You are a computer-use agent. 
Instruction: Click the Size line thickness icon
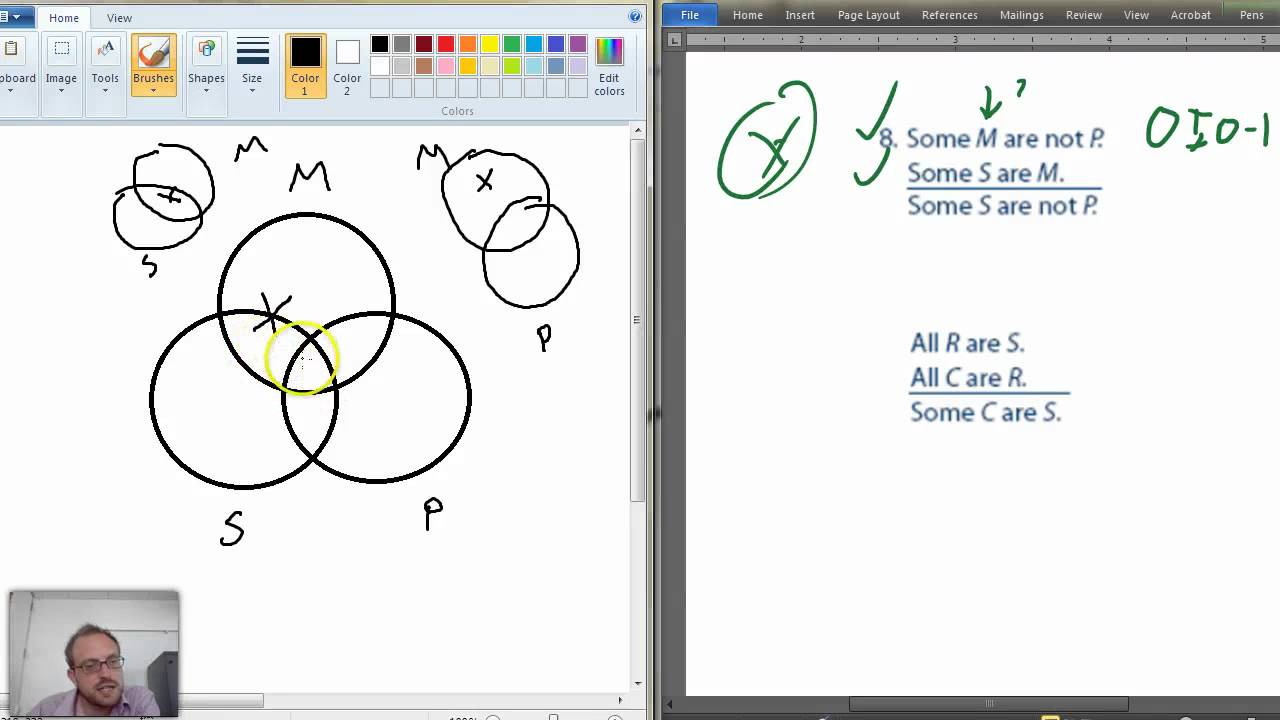coord(252,51)
